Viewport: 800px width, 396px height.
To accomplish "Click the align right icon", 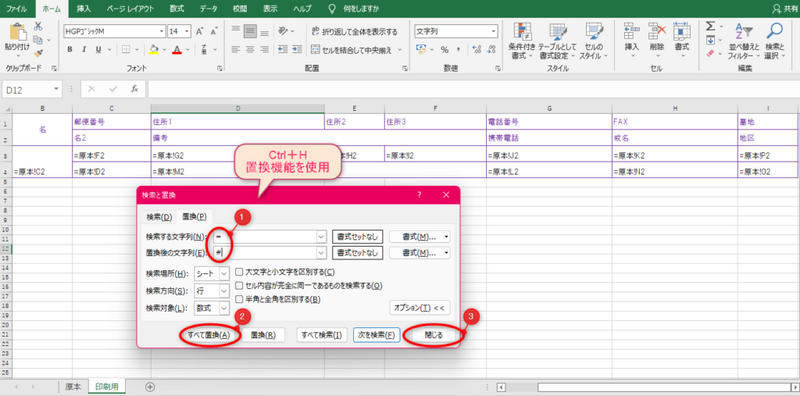I will pos(264,50).
